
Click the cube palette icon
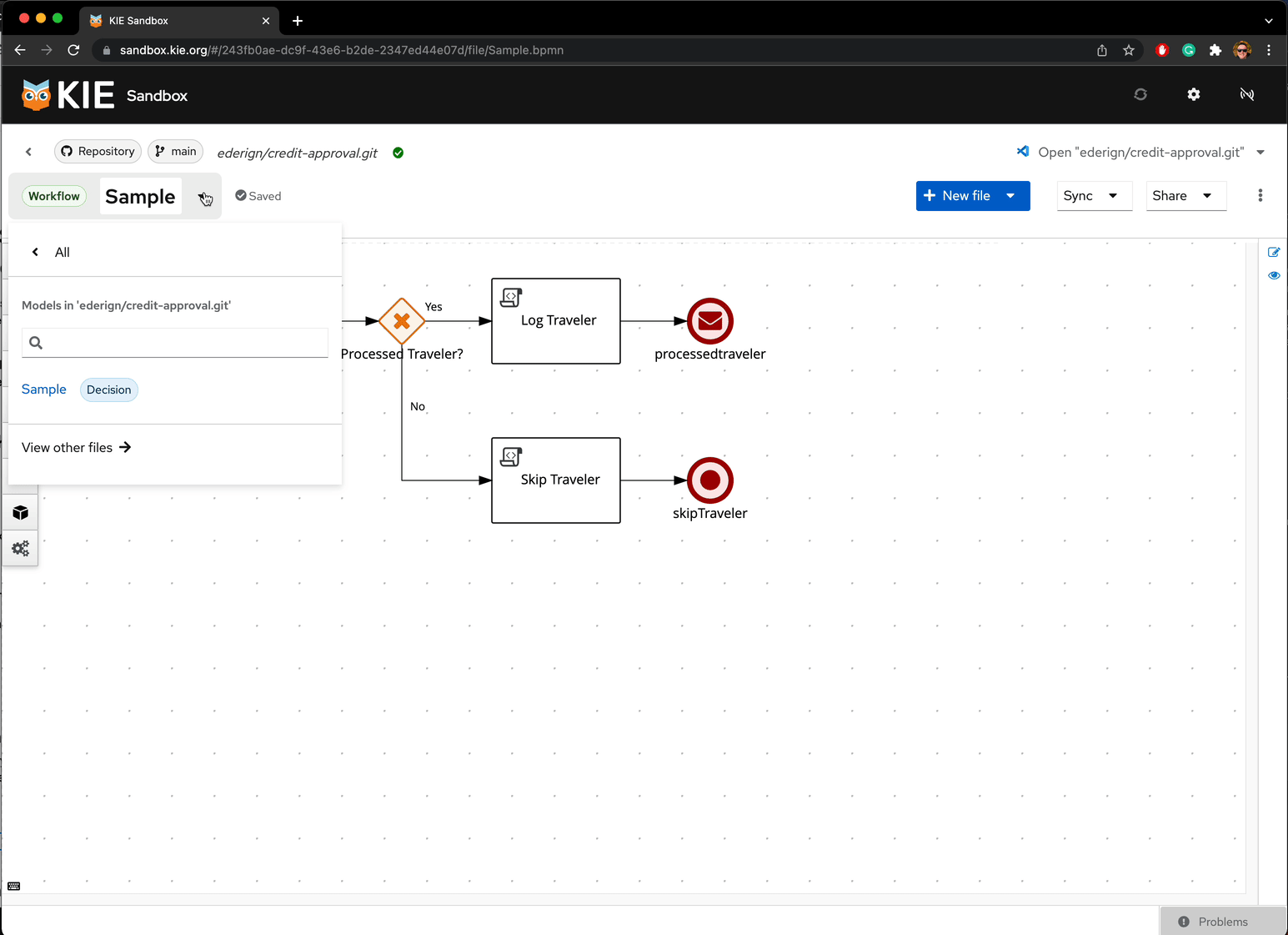tap(21, 512)
